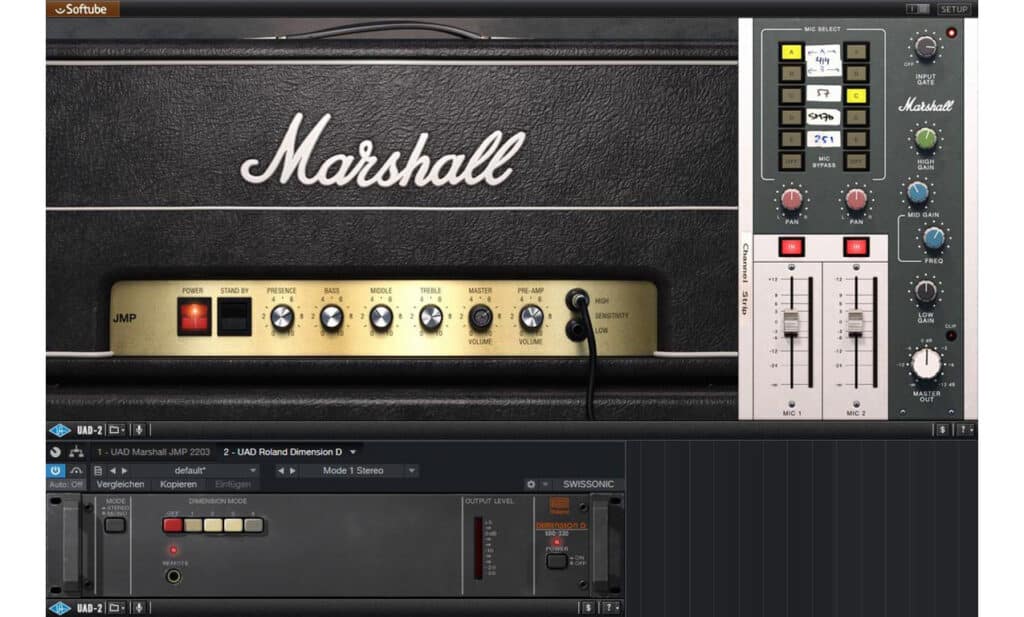
Task: Click the $ button below Marshall plugin
Action: pos(942,430)
